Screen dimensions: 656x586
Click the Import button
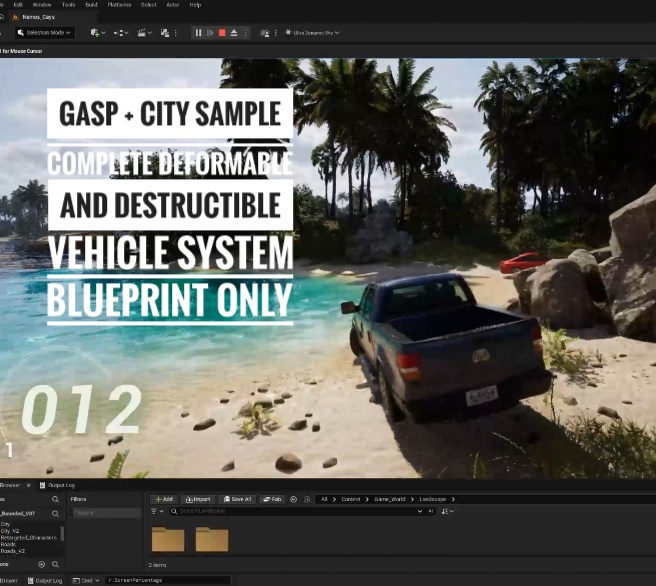coord(198,499)
